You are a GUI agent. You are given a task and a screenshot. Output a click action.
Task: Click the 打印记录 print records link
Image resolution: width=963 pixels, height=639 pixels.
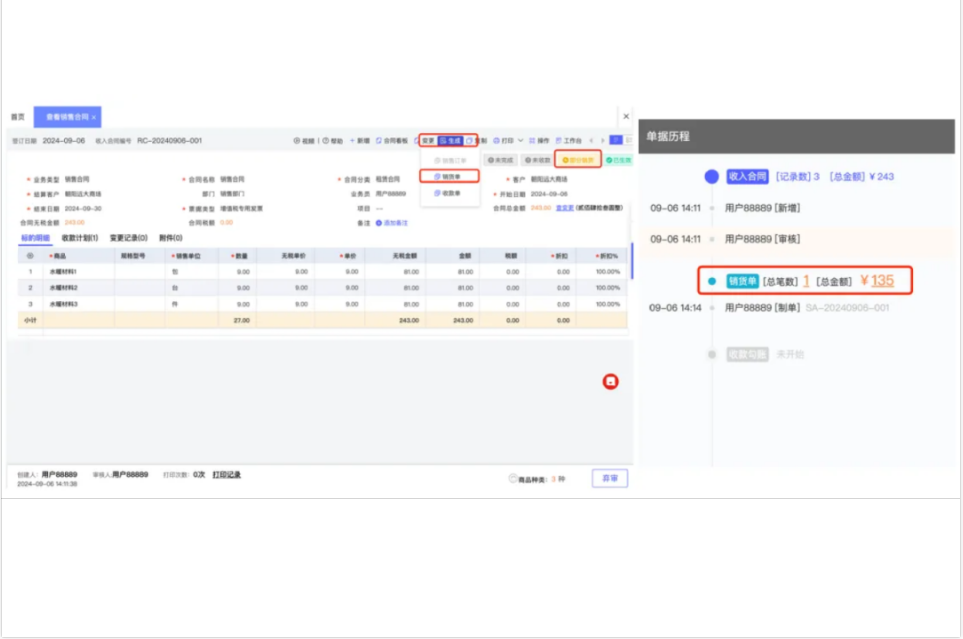[x=227, y=475]
